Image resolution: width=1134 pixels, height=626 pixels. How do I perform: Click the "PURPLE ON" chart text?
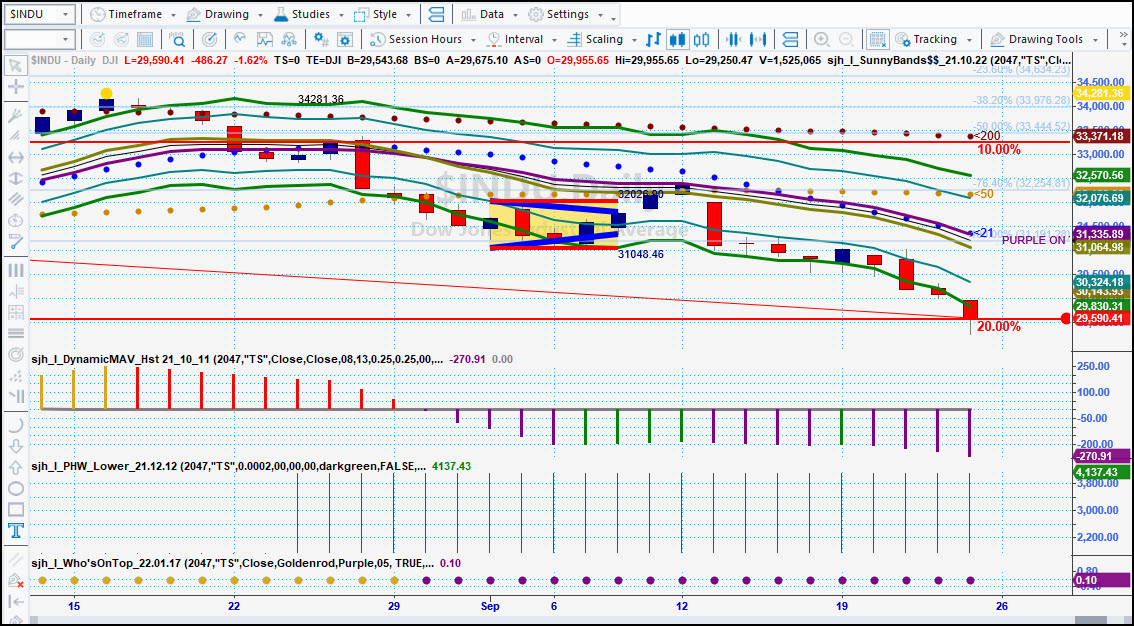[1033, 240]
